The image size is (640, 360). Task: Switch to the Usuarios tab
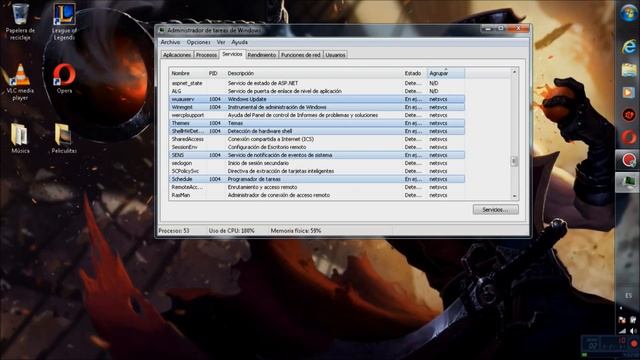point(336,55)
